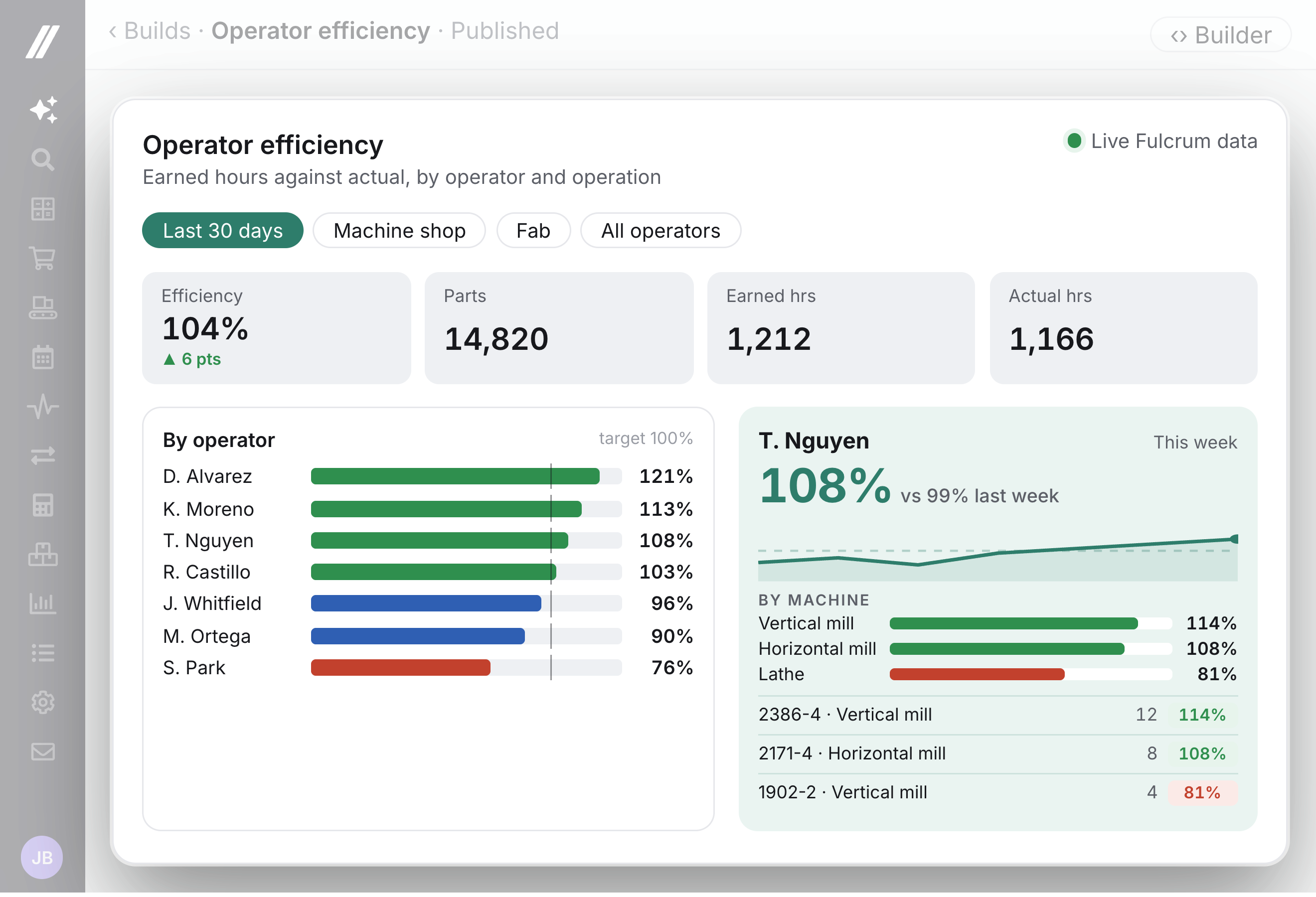This screenshot has width=1316, height=897.
Task: Open the bulleted list sidebar icon
Action: tap(43, 655)
